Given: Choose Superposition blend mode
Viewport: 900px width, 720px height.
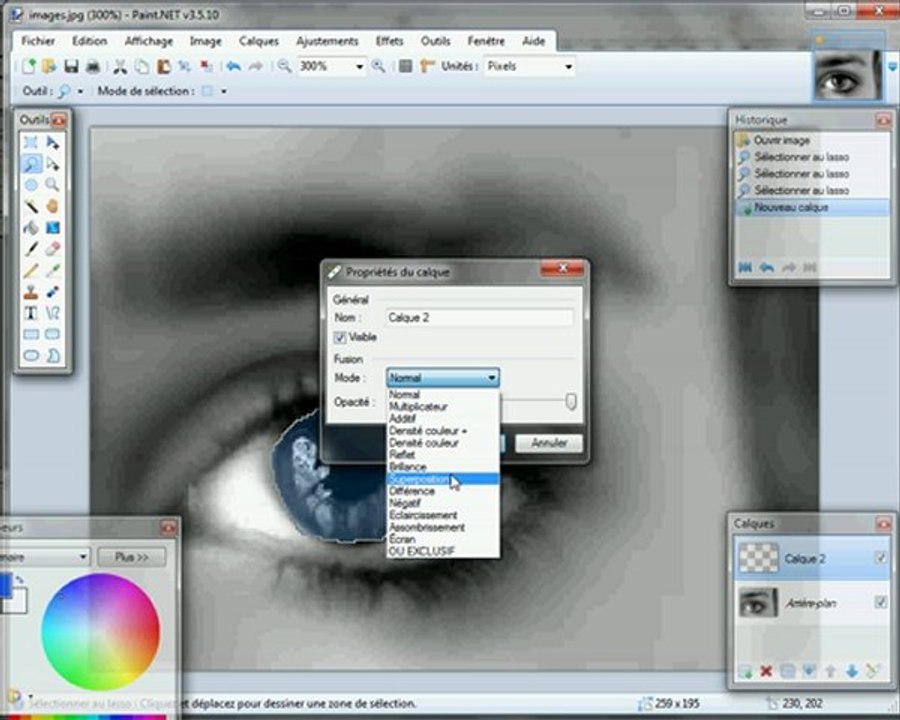Looking at the screenshot, I should pyautogui.click(x=443, y=479).
